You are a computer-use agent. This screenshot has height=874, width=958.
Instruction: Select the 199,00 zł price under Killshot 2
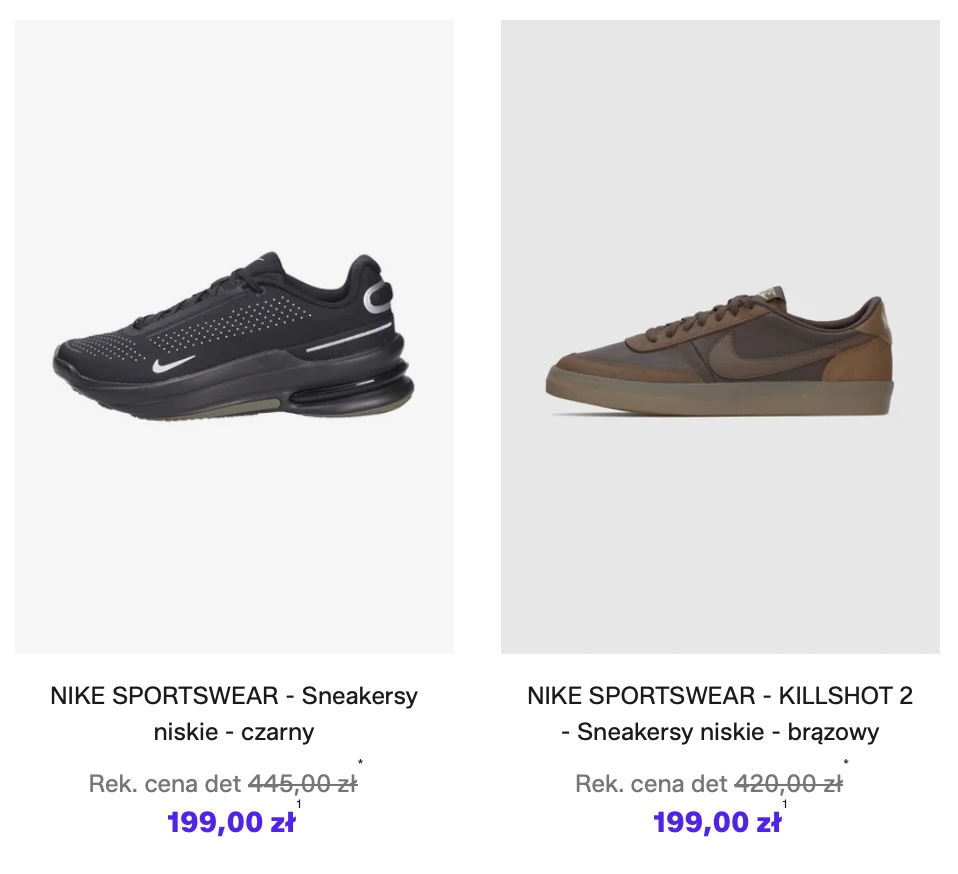(717, 823)
